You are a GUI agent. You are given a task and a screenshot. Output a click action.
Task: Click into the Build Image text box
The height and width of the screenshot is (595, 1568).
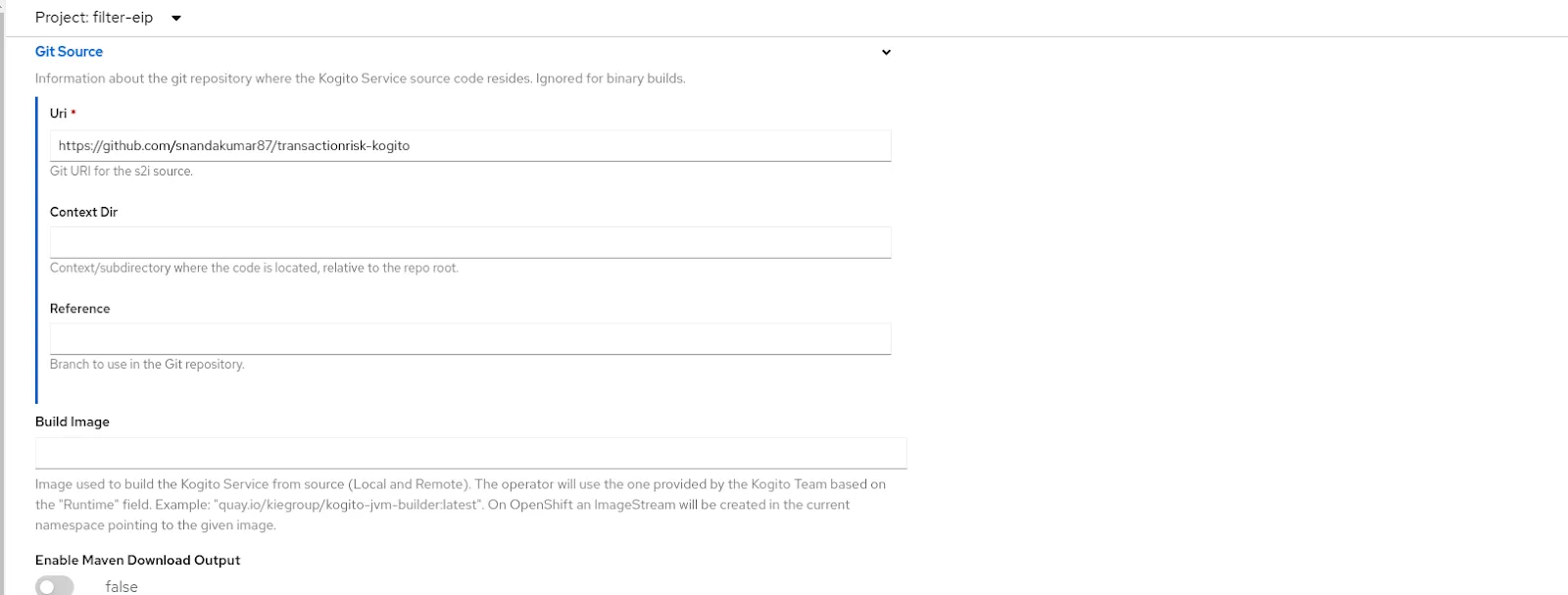471,453
